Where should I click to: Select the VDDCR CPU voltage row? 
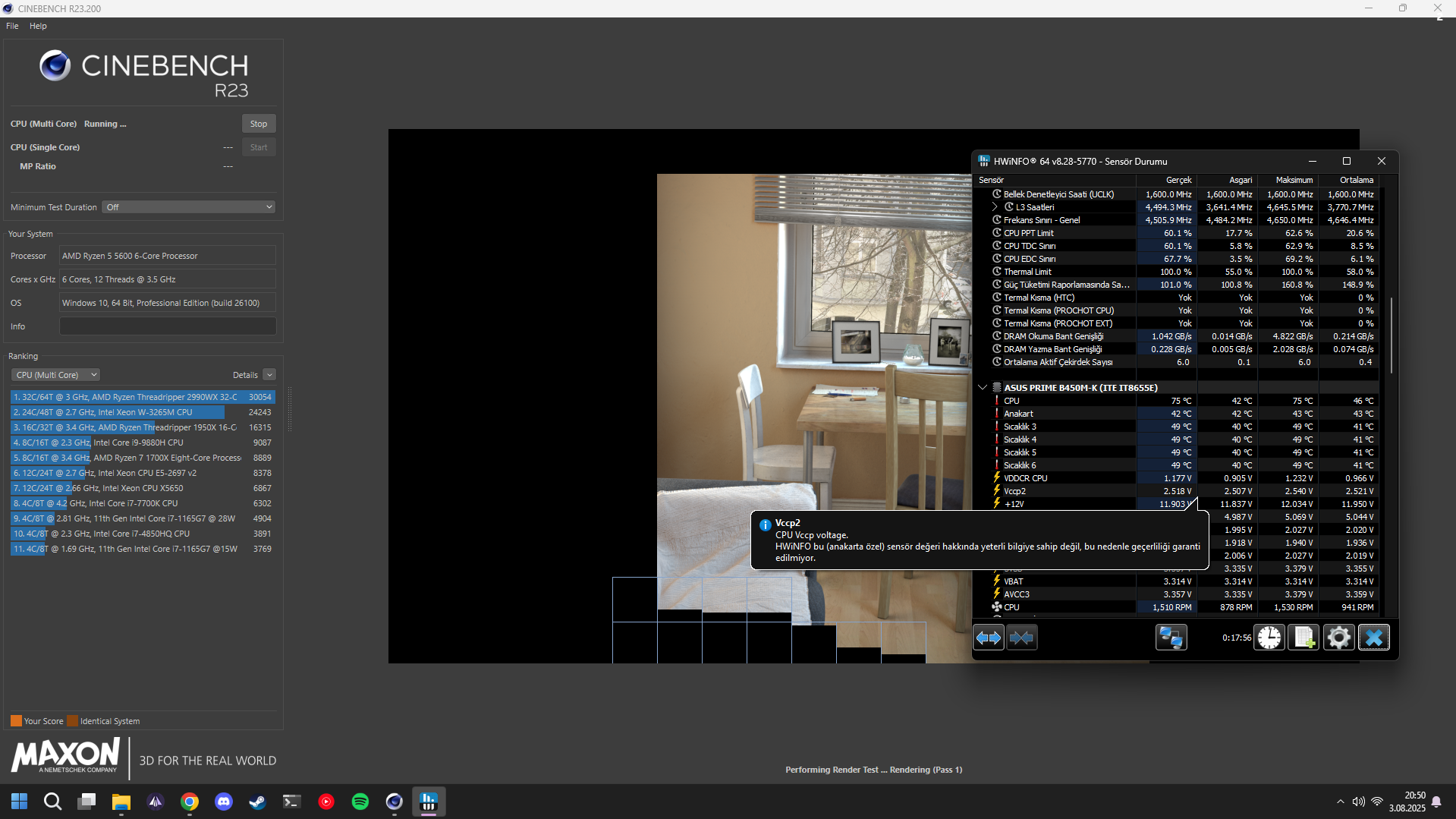point(1176,478)
